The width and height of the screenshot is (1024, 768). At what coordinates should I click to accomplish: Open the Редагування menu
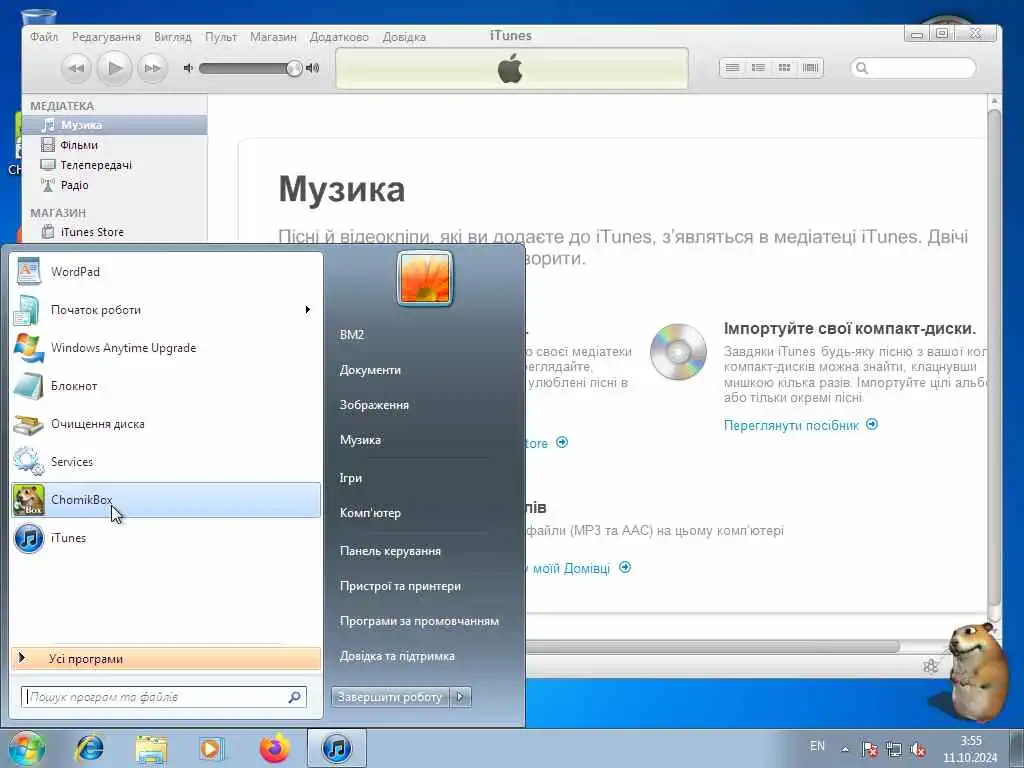pyautogui.click(x=106, y=37)
